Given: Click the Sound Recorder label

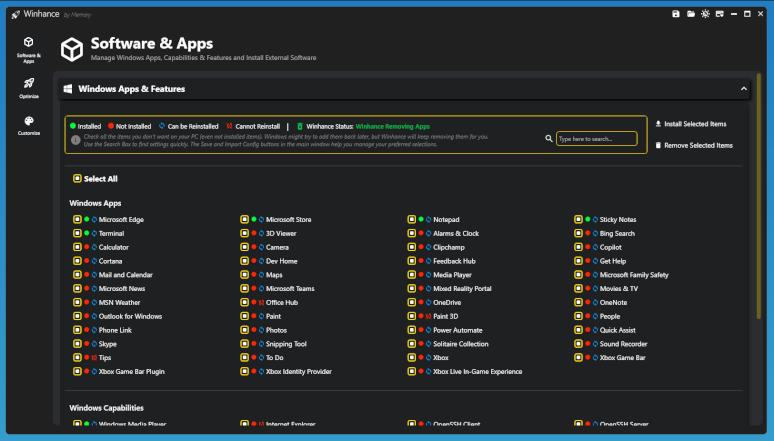Looking at the screenshot, I should (623, 344).
